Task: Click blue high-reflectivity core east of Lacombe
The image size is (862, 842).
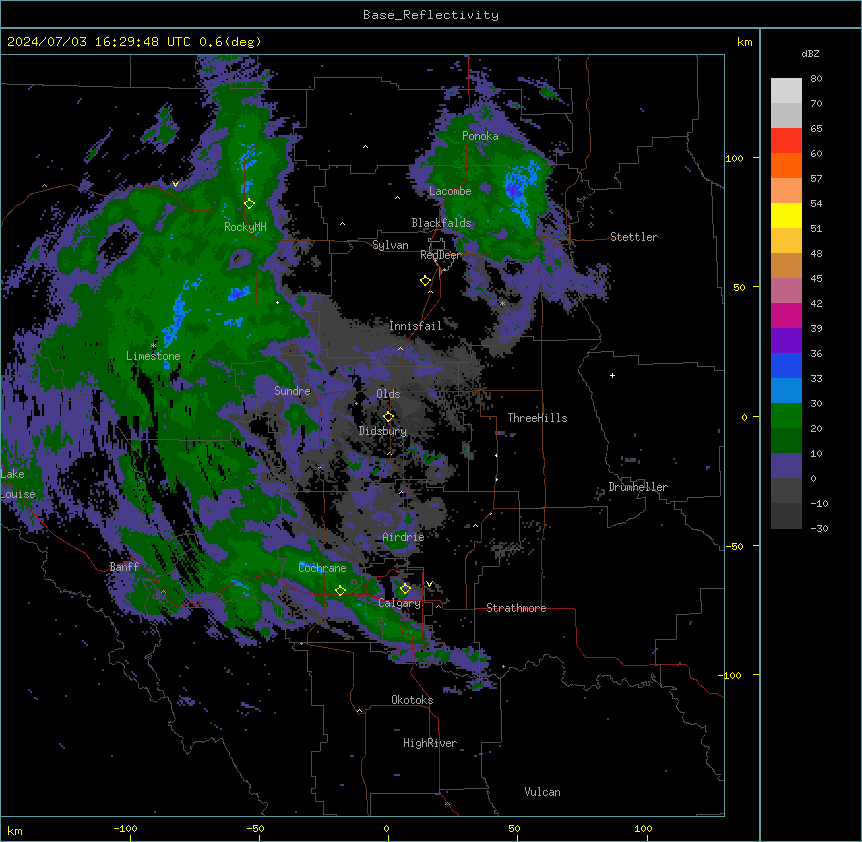Action: [518, 190]
